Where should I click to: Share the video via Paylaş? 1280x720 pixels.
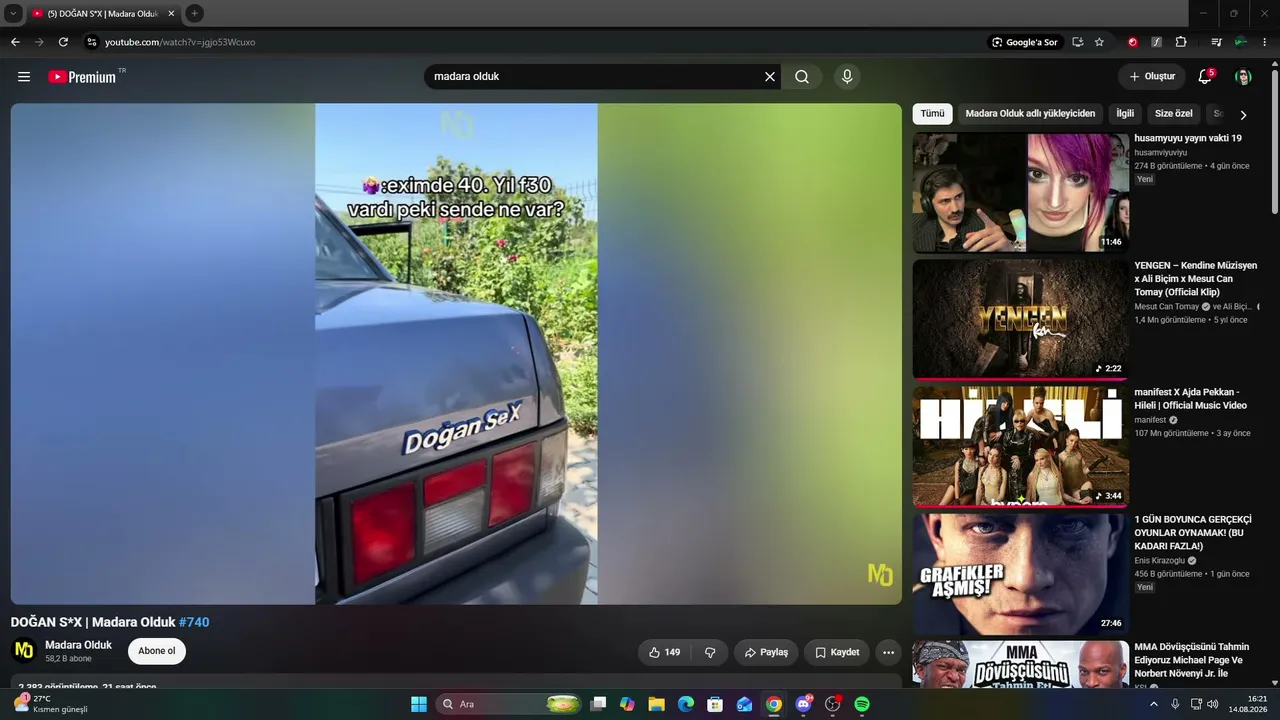click(767, 652)
